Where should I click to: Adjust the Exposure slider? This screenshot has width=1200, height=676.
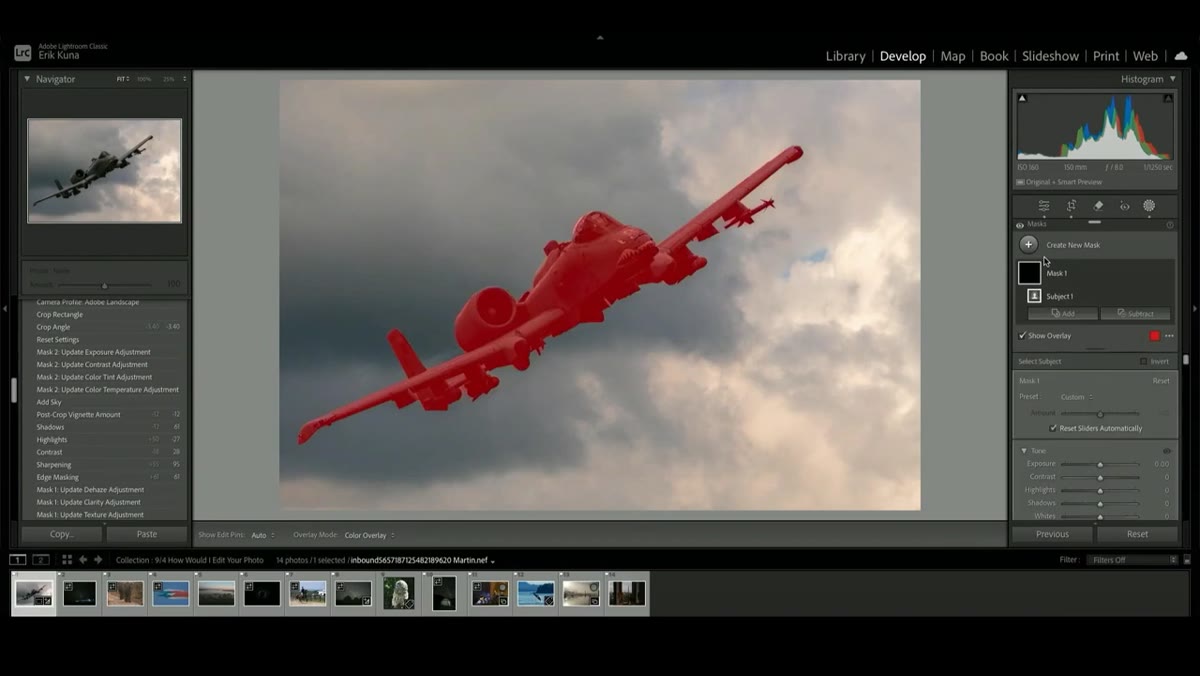[1100, 464]
